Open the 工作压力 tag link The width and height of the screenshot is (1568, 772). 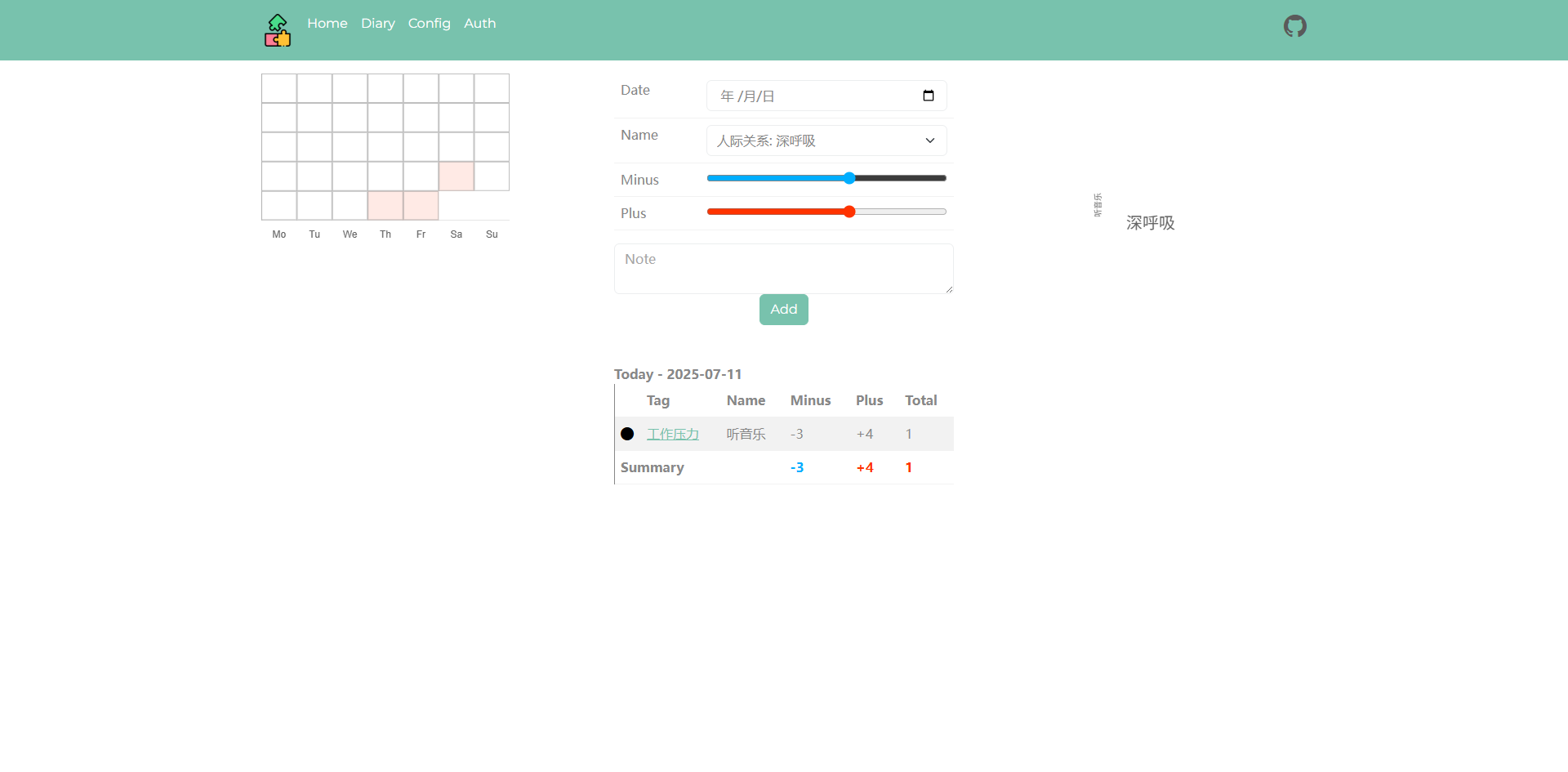tap(673, 434)
